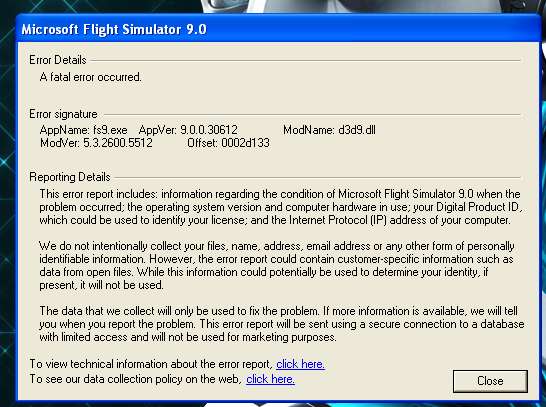The height and width of the screenshot is (407, 546).
Task: Select the Error Details section heading
Action: click(58, 60)
